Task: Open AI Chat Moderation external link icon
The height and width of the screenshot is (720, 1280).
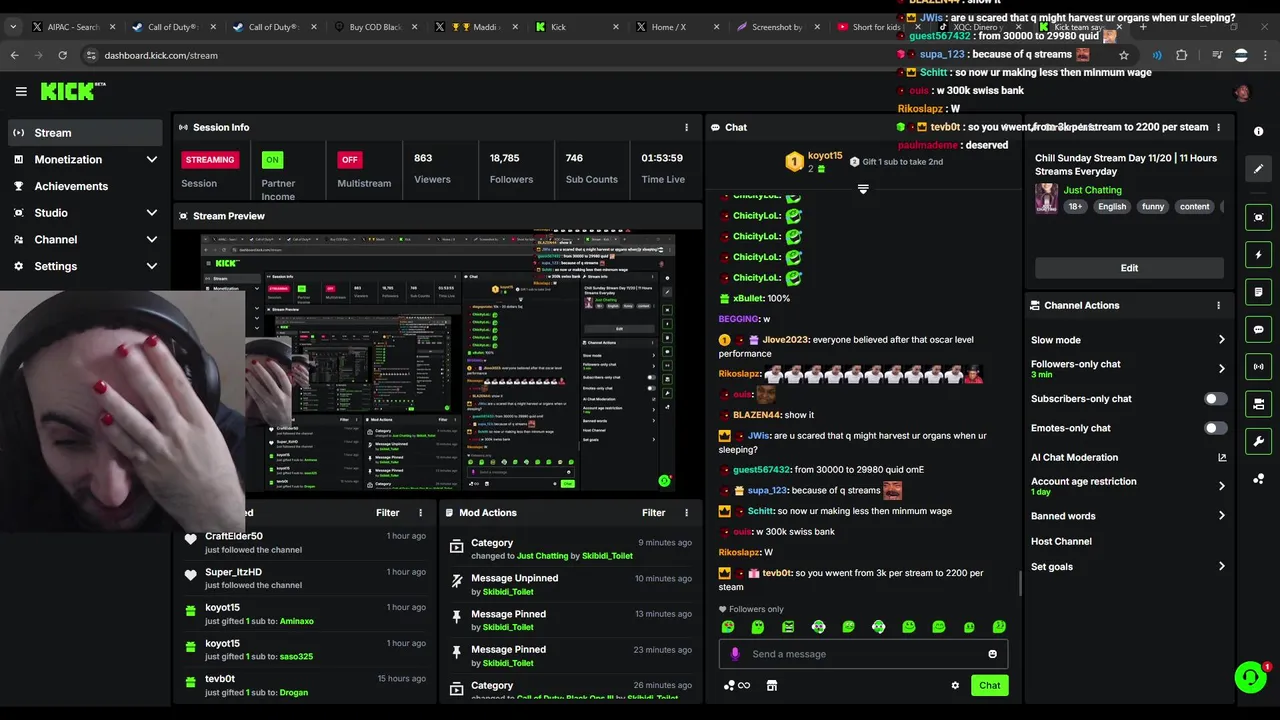Action: click(x=1221, y=458)
